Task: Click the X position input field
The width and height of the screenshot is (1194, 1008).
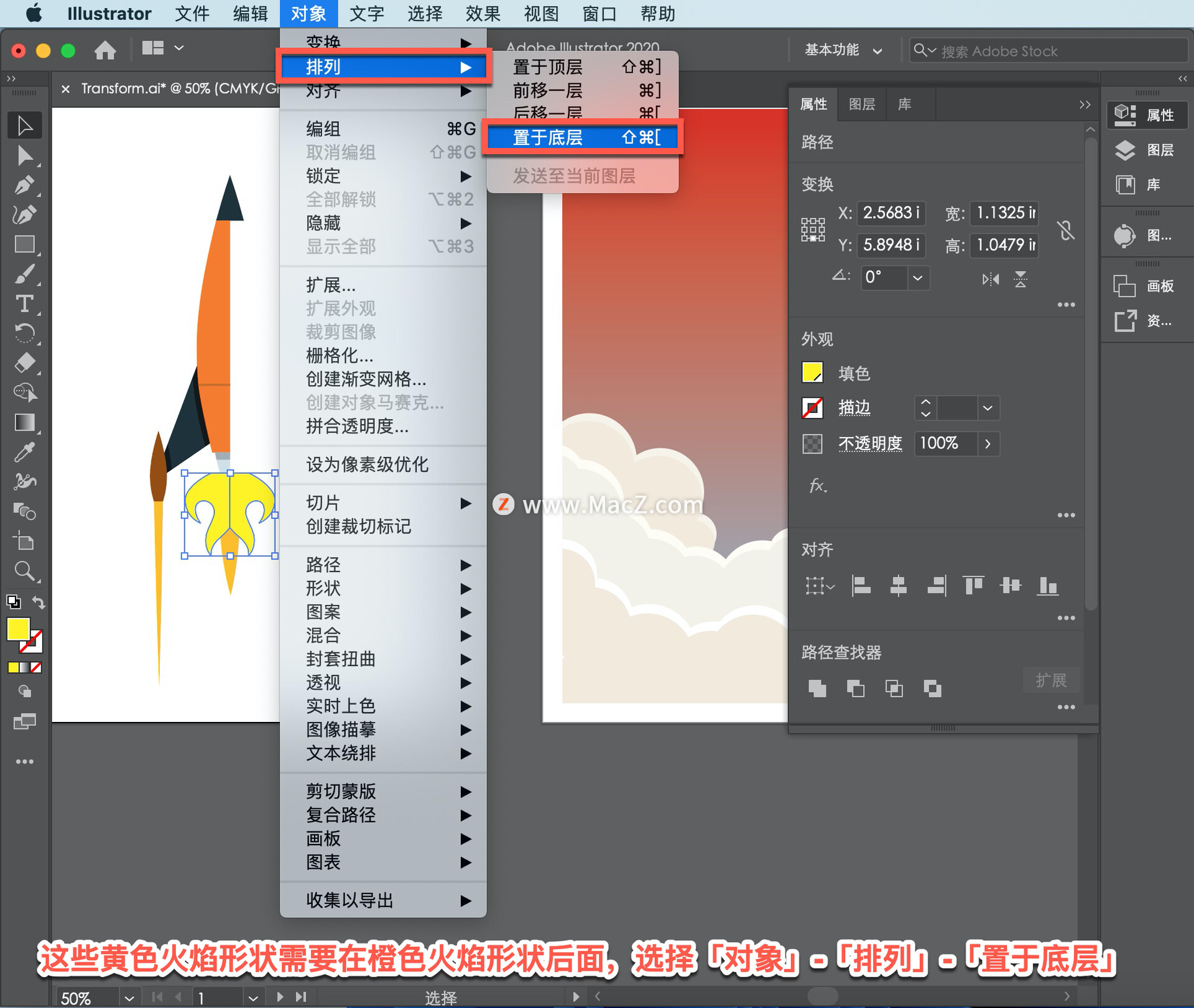Action: coord(890,213)
